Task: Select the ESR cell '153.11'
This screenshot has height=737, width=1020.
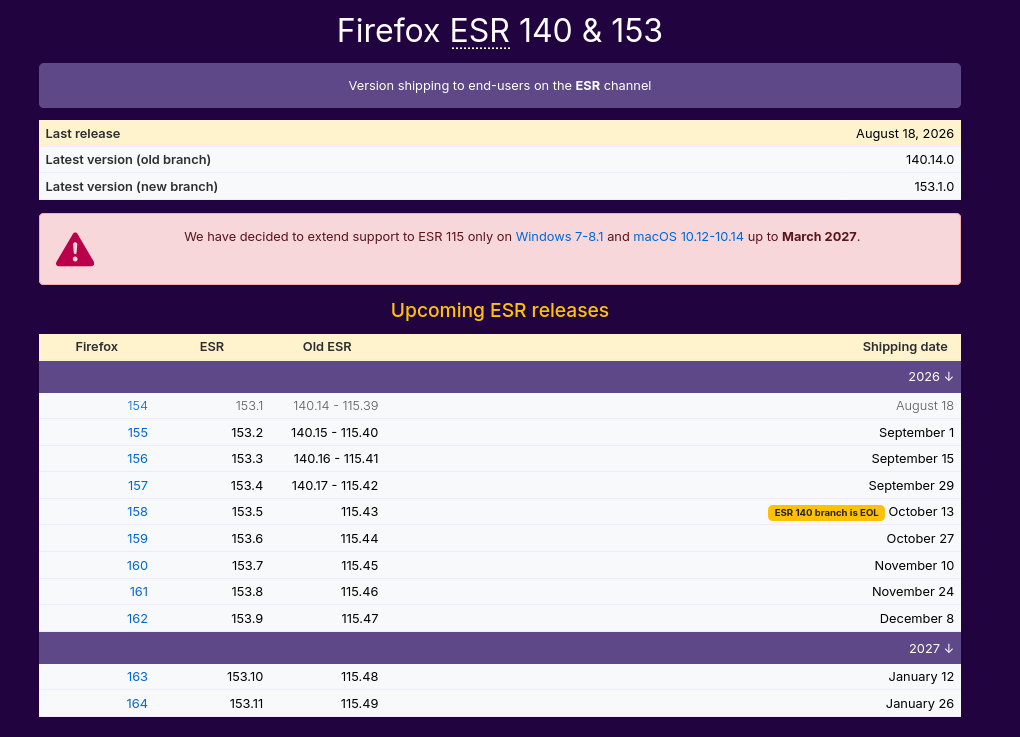Action: point(247,704)
